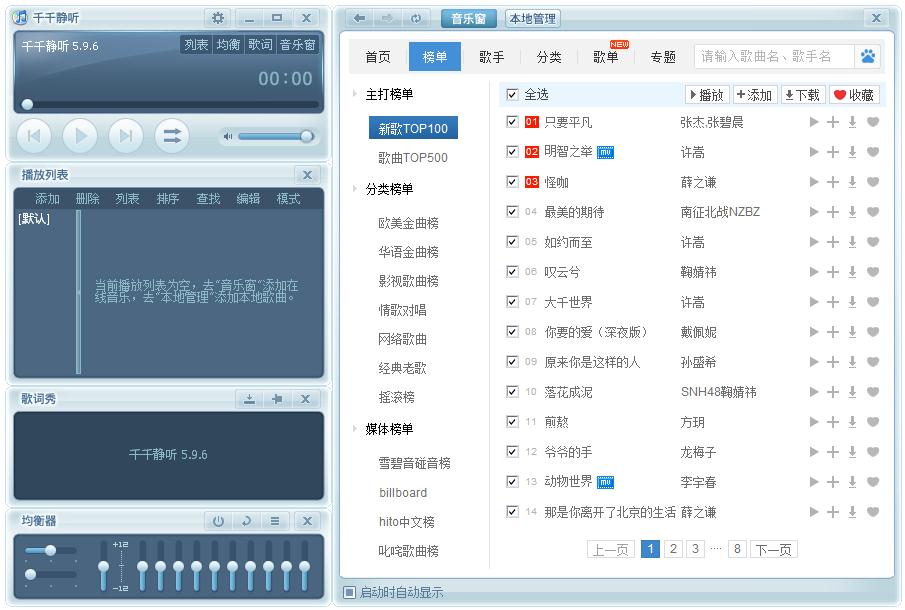Open the MV for 明智之举
Image resolution: width=905 pixels, height=610 pixels.
coord(605,152)
